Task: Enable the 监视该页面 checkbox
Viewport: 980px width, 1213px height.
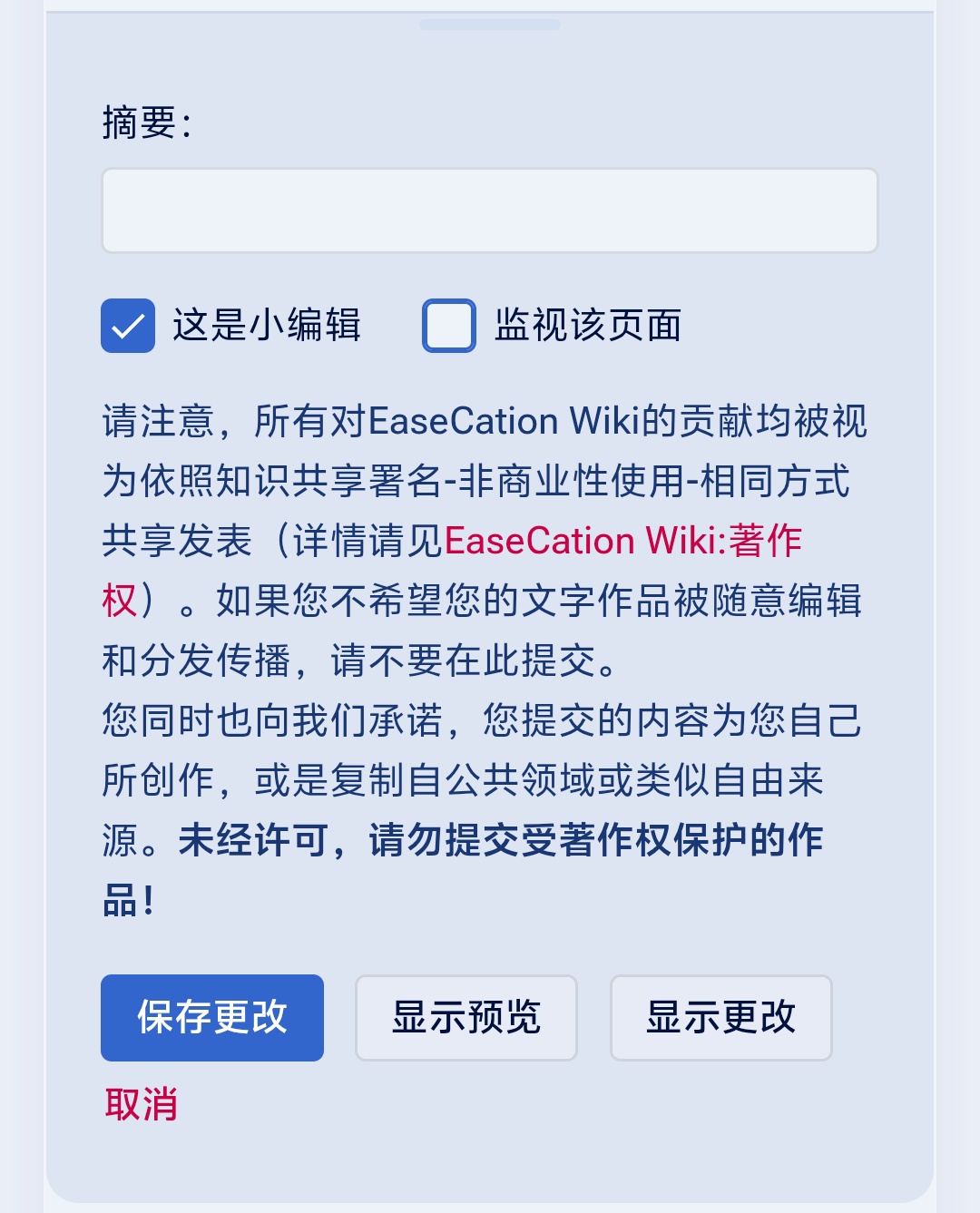Action: point(449,326)
